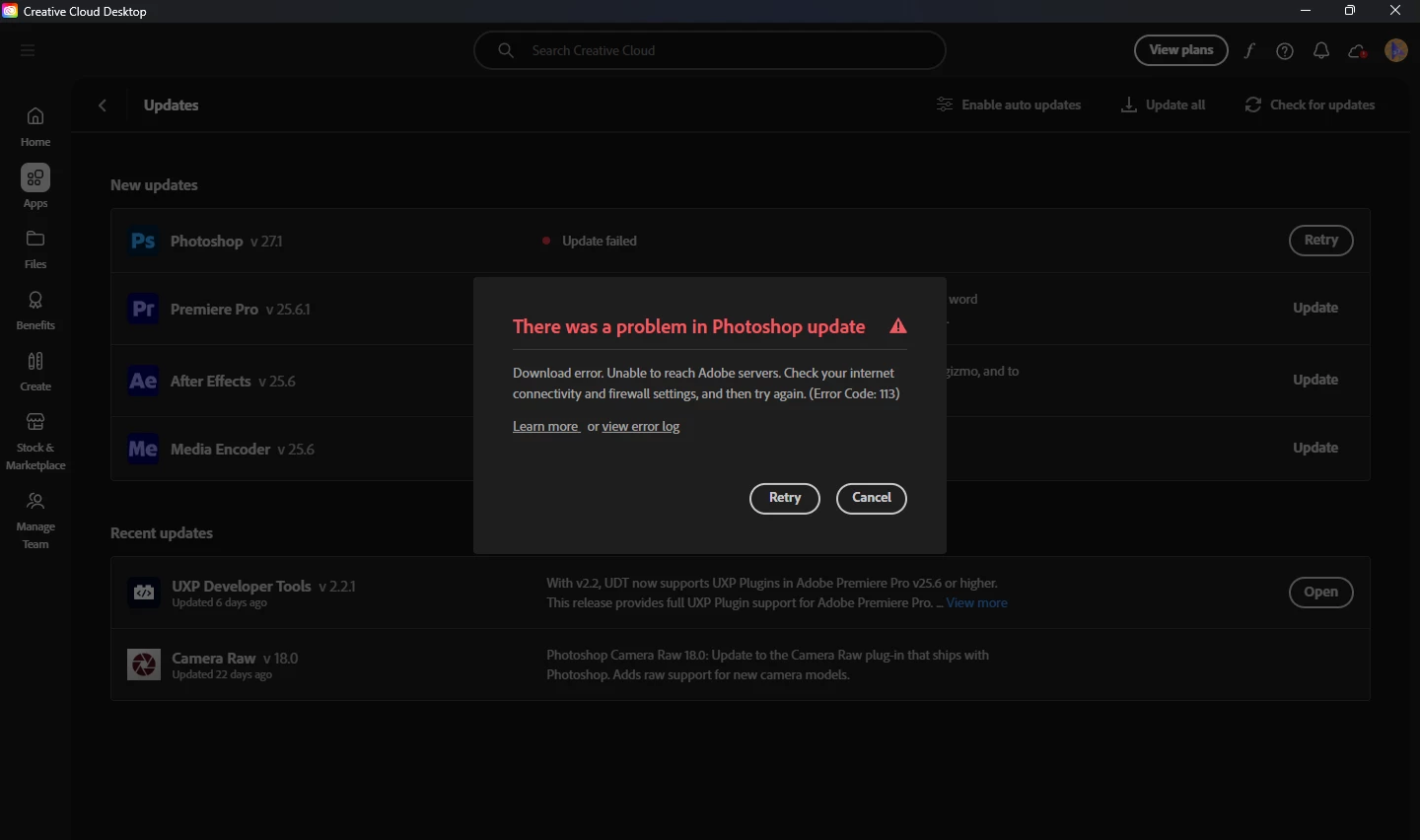Click the After Effects app icon
Viewport: 1420px width, 840px height.
[143, 381]
